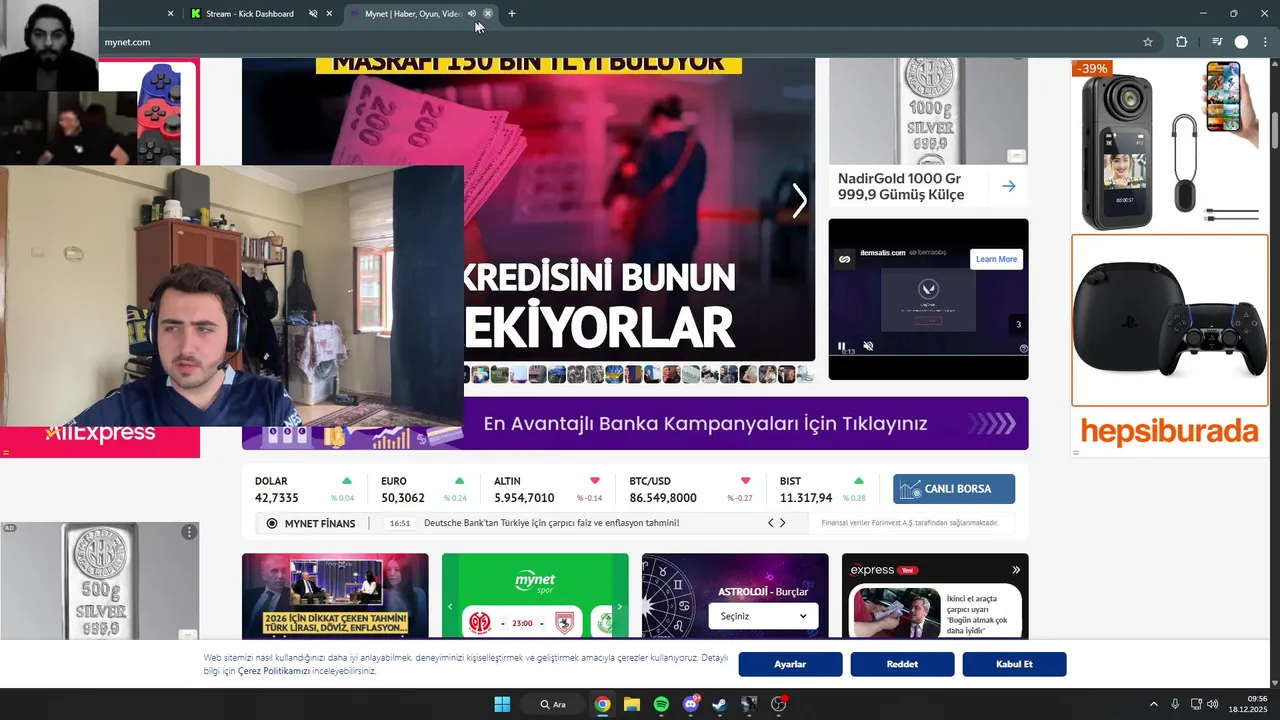Open the hepsiburada ad logo

point(1169,432)
